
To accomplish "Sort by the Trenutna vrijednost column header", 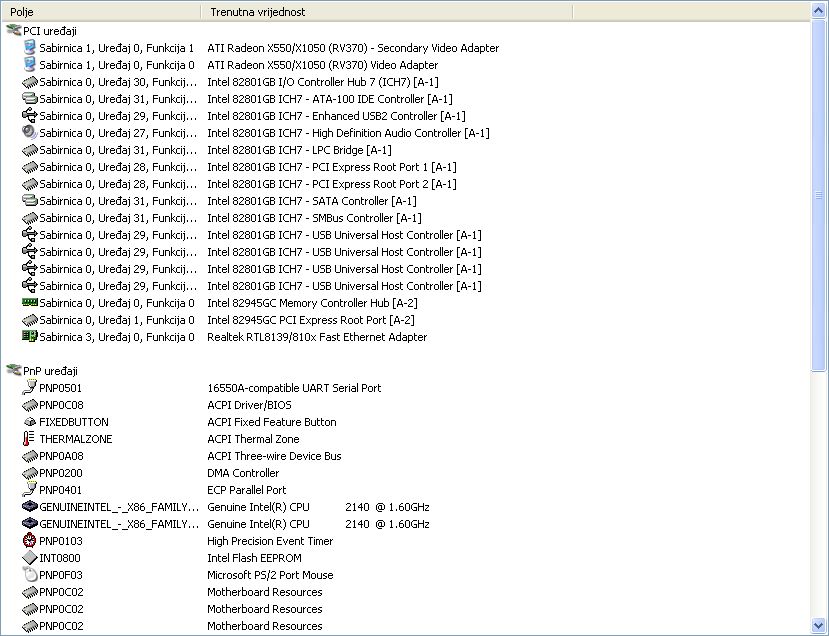I will pos(386,12).
